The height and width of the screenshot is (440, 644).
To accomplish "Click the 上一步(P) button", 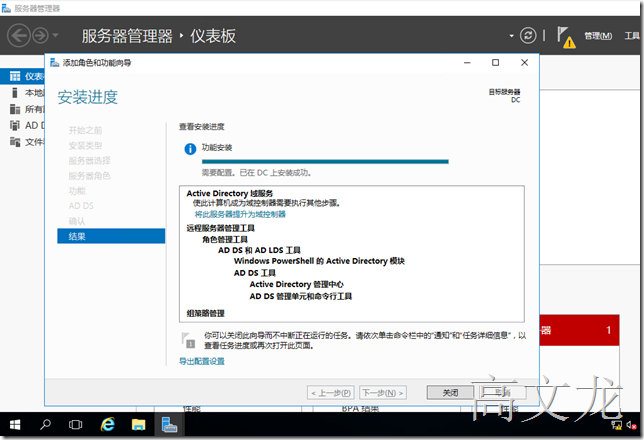I will click(x=330, y=393).
